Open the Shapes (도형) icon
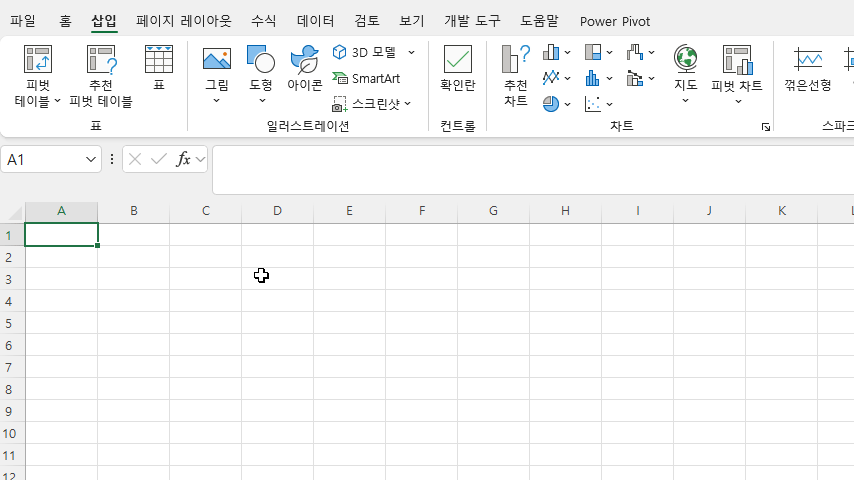Image resolution: width=854 pixels, height=480 pixels. click(x=260, y=59)
